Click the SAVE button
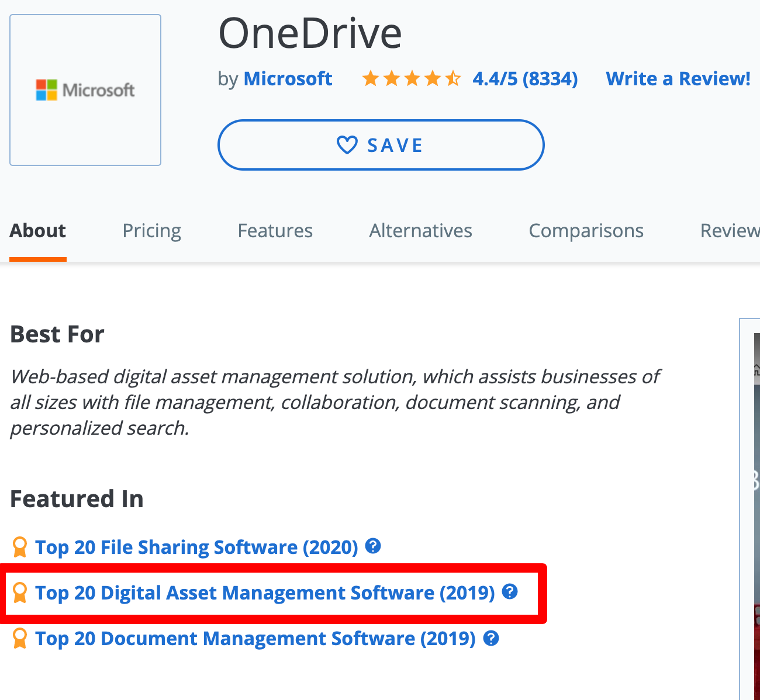Screen dimensions: 760x700 381,145
